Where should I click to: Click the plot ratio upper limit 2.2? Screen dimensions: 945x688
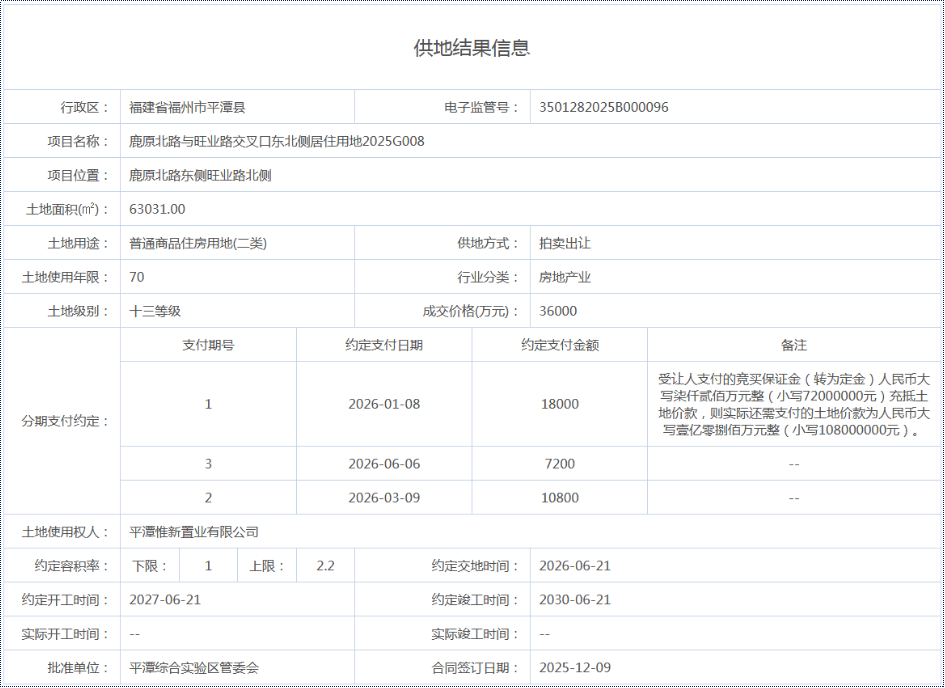[x=325, y=566]
